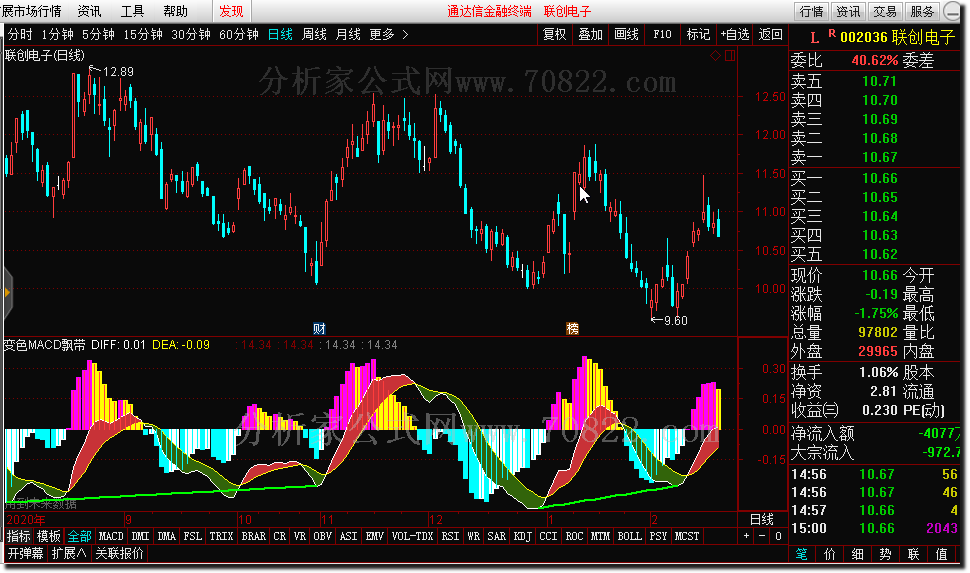The height and width of the screenshot is (573, 970).
Task: Click the 开弹幕 button
Action: coord(26,553)
